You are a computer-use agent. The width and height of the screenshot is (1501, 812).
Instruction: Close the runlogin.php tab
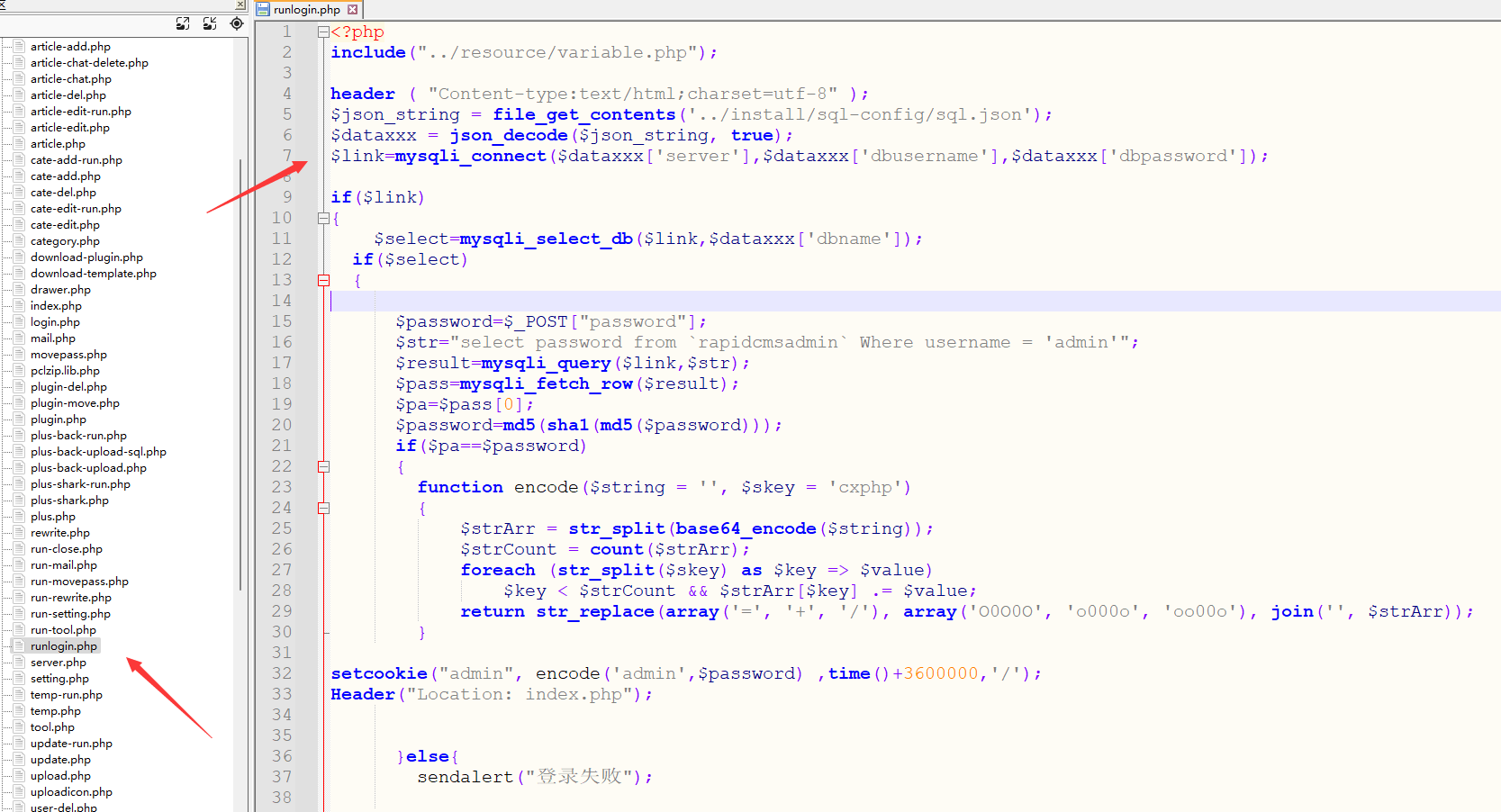point(353,10)
